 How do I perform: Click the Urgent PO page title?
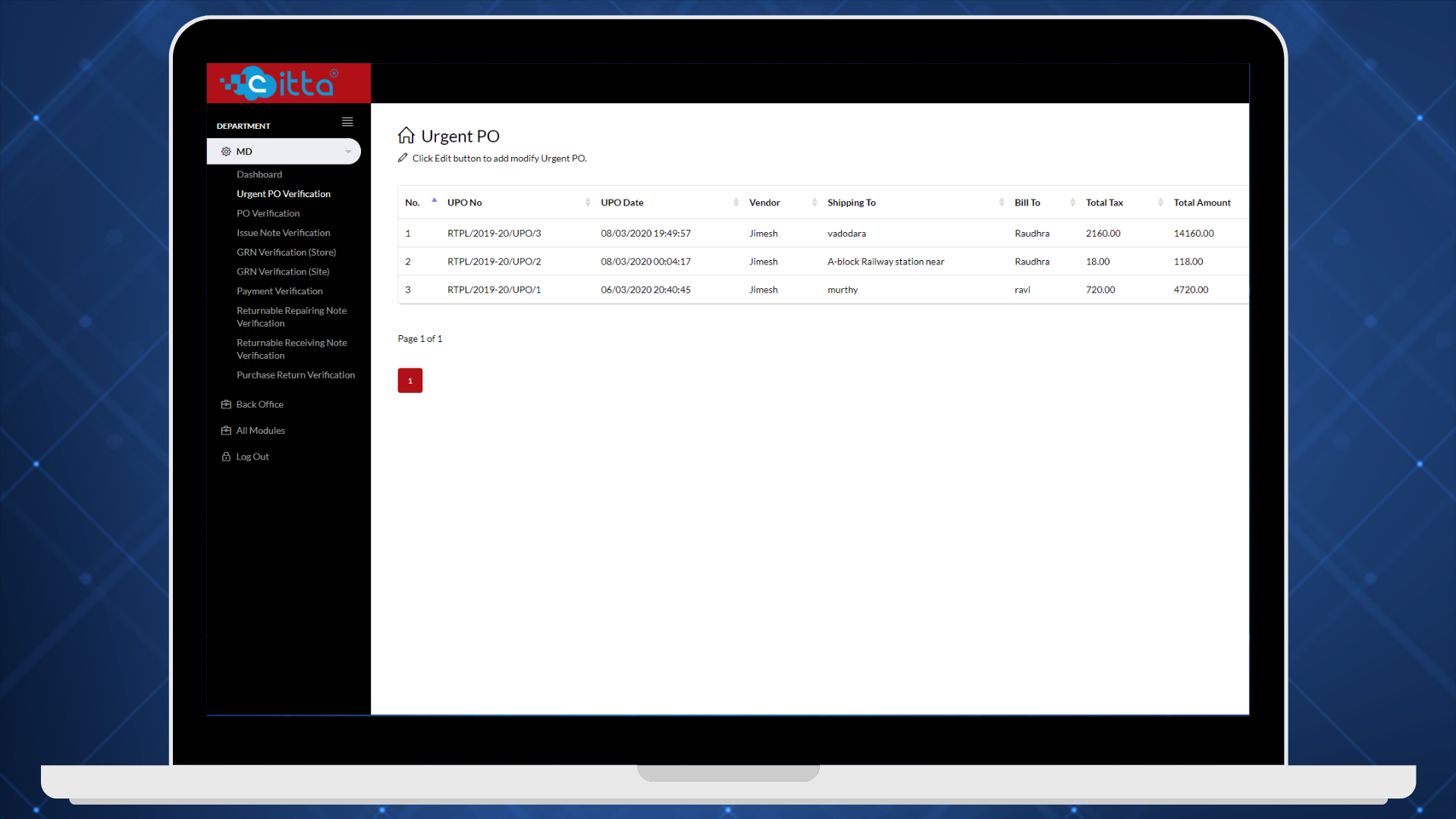coord(460,136)
